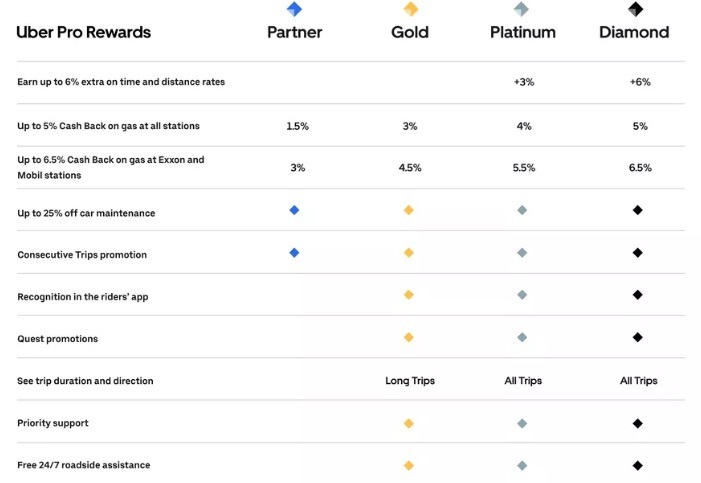The width and height of the screenshot is (701, 483).
Task: Click Partner diamond in Consecutive Trips row
Action: pyautogui.click(x=294, y=253)
